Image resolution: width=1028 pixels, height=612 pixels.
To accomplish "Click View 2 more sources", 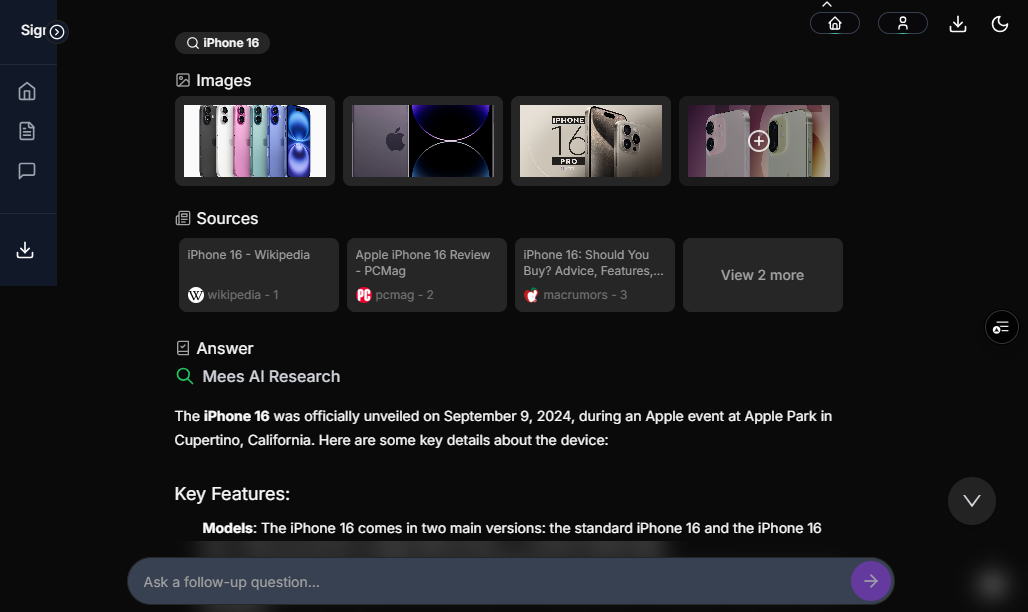I will [762, 275].
